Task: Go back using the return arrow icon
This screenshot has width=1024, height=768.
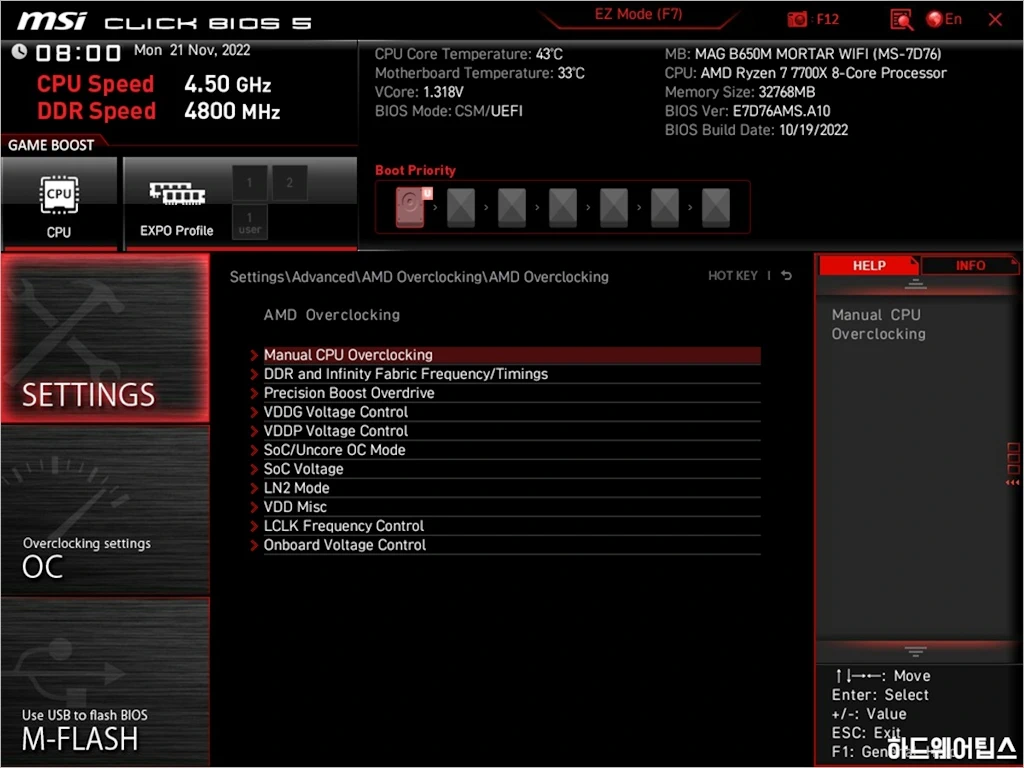Action: (786, 276)
